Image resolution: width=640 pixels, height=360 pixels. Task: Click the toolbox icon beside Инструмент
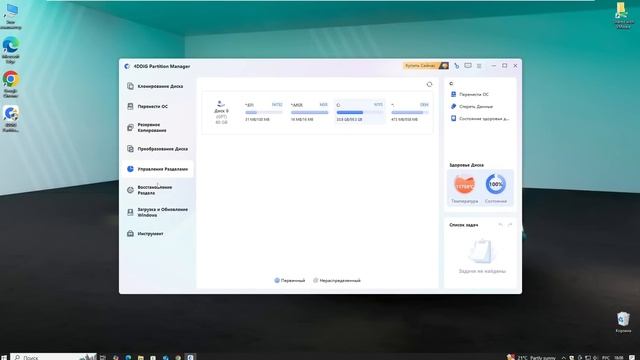pyautogui.click(x=130, y=233)
